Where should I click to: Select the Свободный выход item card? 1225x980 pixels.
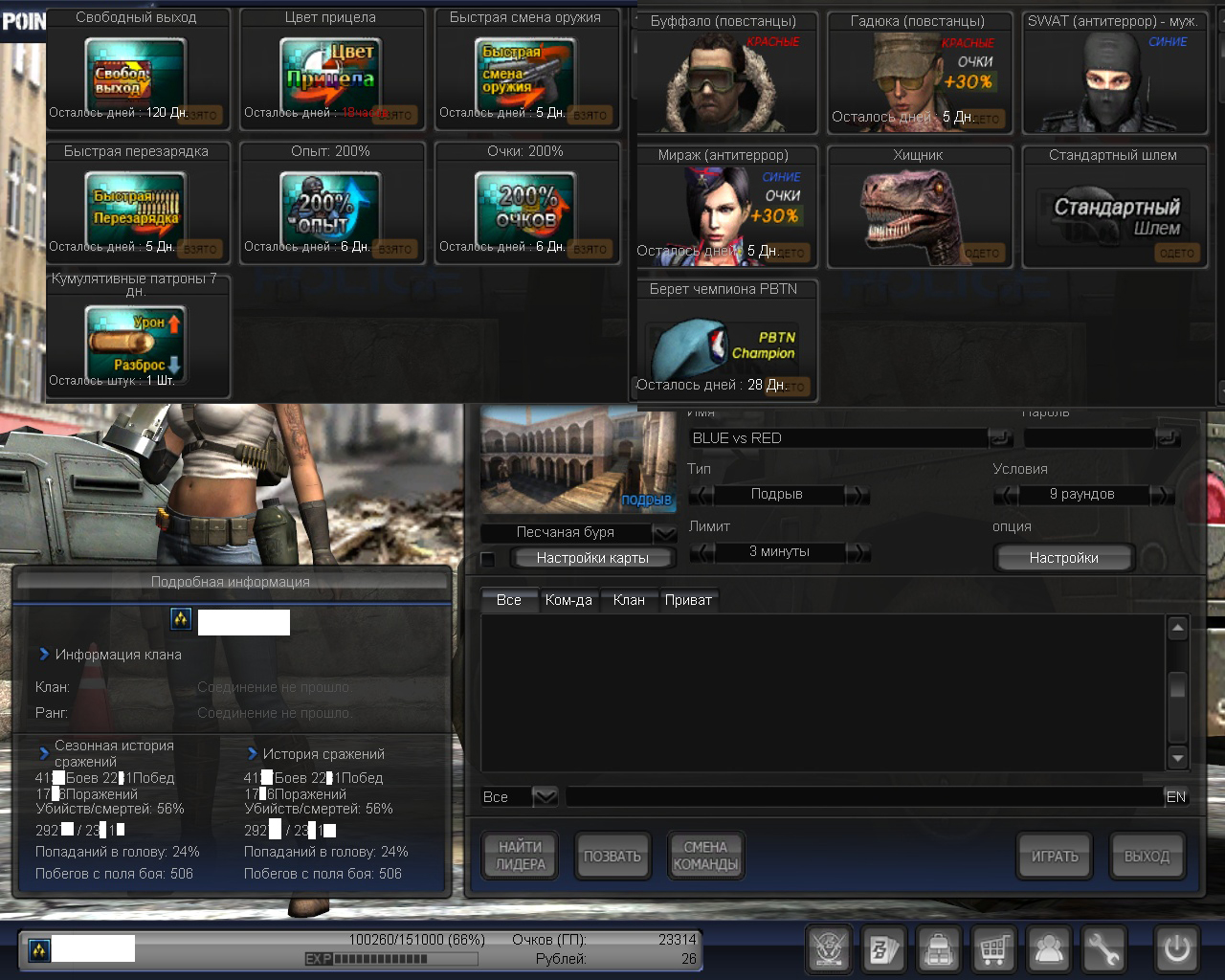pos(137,69)
